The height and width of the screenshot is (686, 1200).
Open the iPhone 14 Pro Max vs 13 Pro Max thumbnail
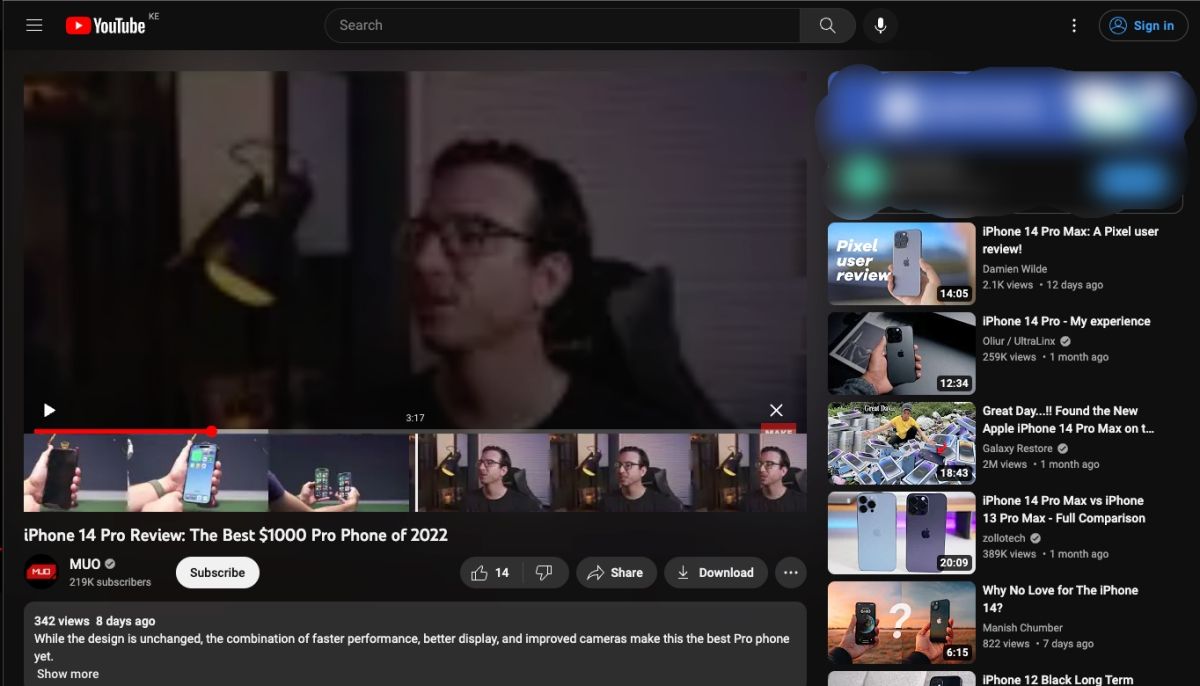pyautogui.click(x=901, y=532)
